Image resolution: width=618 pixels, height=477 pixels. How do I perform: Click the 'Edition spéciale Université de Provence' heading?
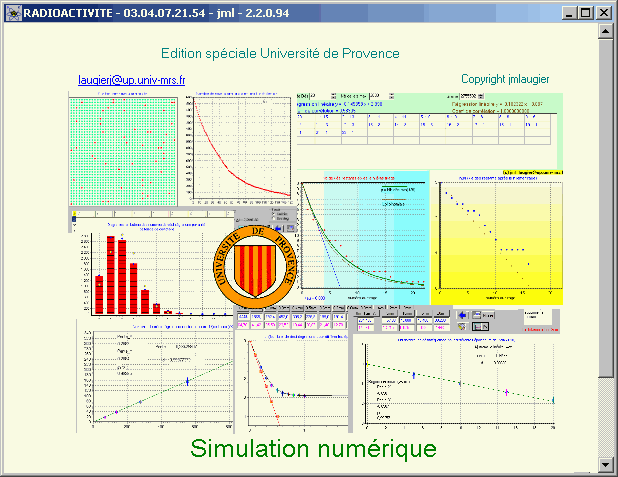click(x=280, y=53)
